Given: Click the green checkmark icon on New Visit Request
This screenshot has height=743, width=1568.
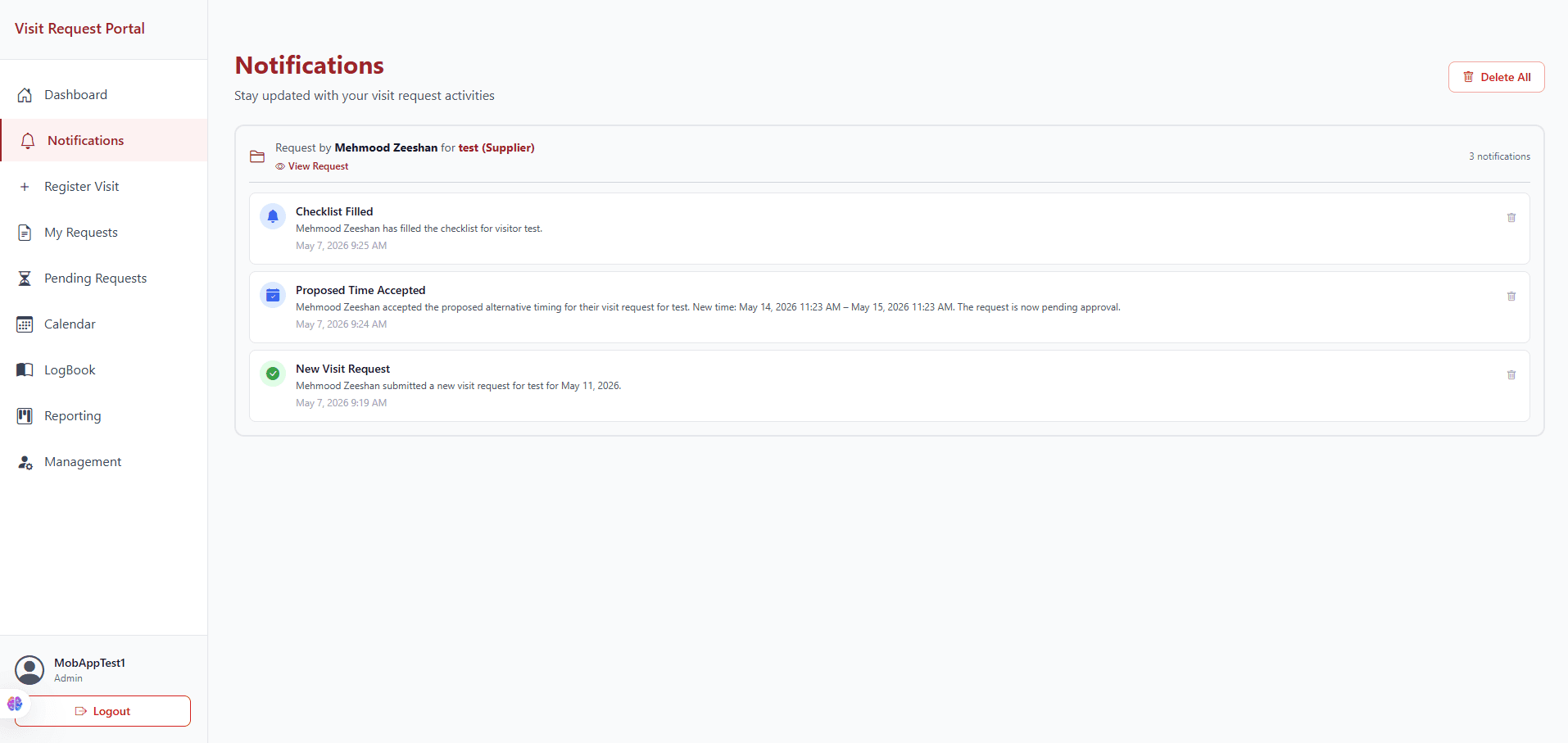Looking at the screenshot, I should 273,374.
